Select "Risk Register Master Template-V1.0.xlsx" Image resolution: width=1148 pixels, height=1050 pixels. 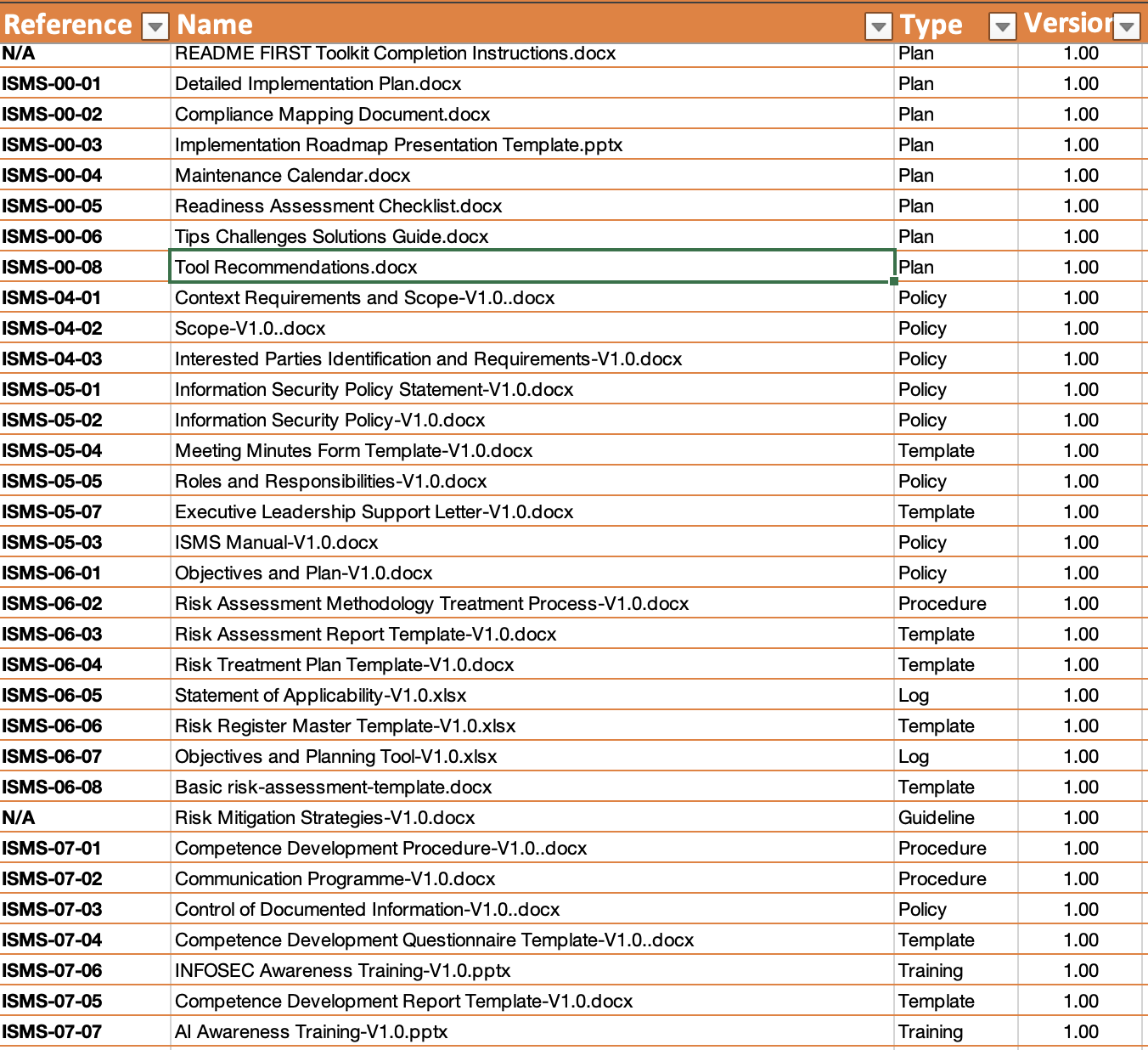click(x=532, y=725)
